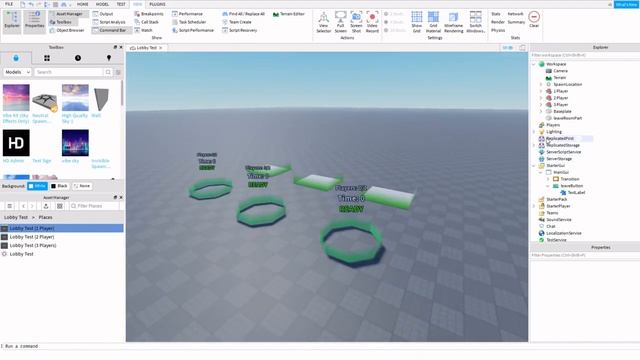The height and width of the screenshot is (360, 640).
Task: Collapse the Workspace tree node
Action: 533,64
